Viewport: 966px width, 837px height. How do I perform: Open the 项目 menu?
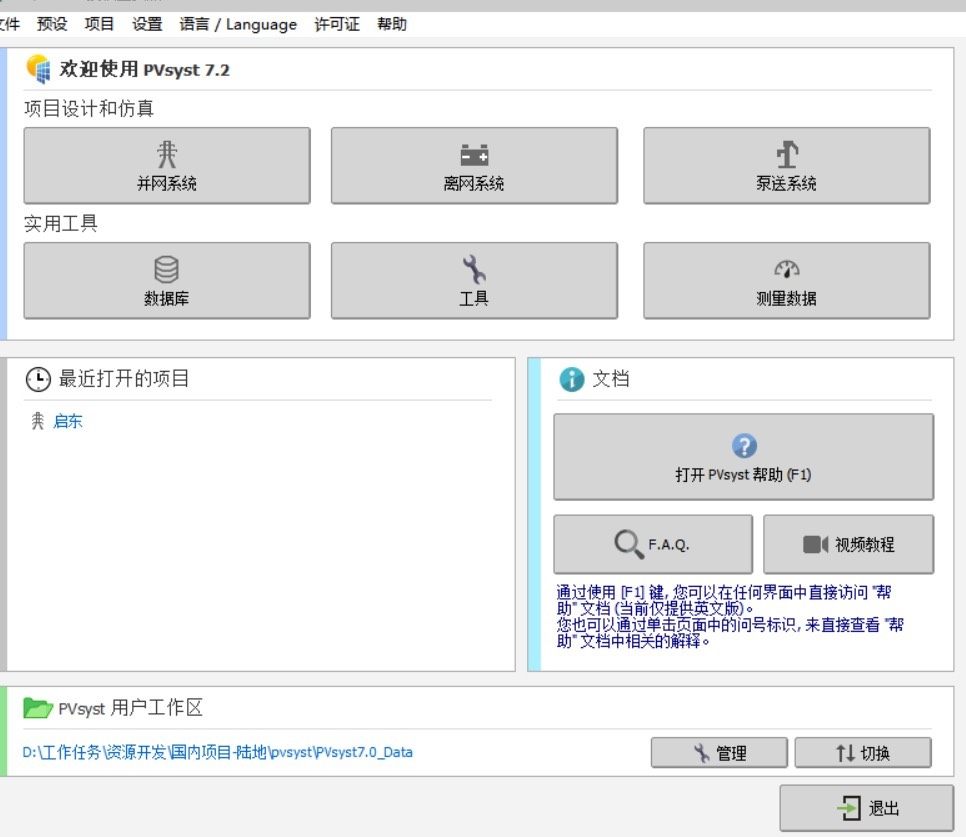tap(99, 24)
